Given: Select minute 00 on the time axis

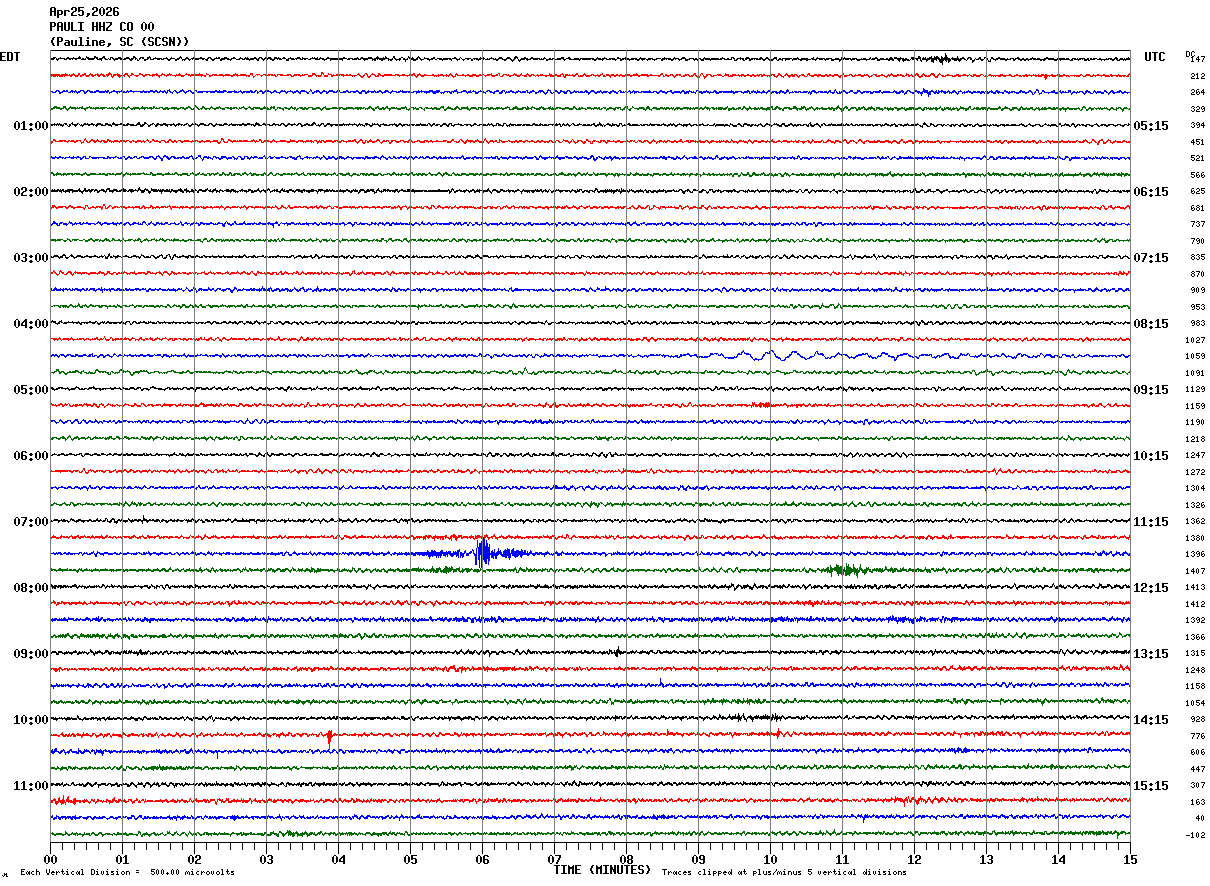Looking at the screenshot, I should pos(50,859).
